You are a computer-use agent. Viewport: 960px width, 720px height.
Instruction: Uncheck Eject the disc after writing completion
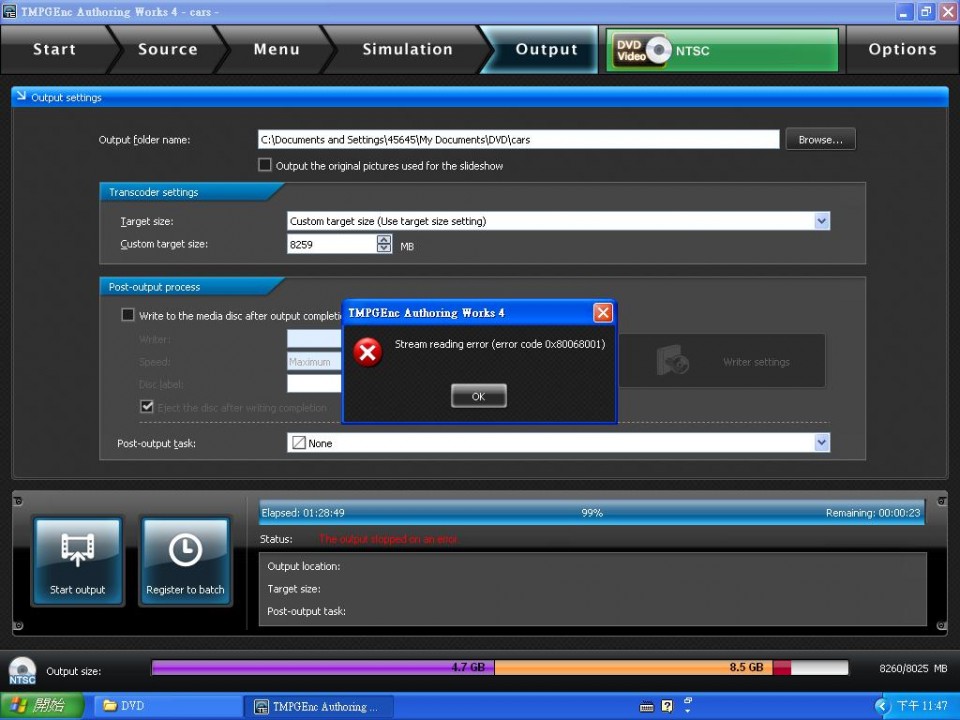147,407
